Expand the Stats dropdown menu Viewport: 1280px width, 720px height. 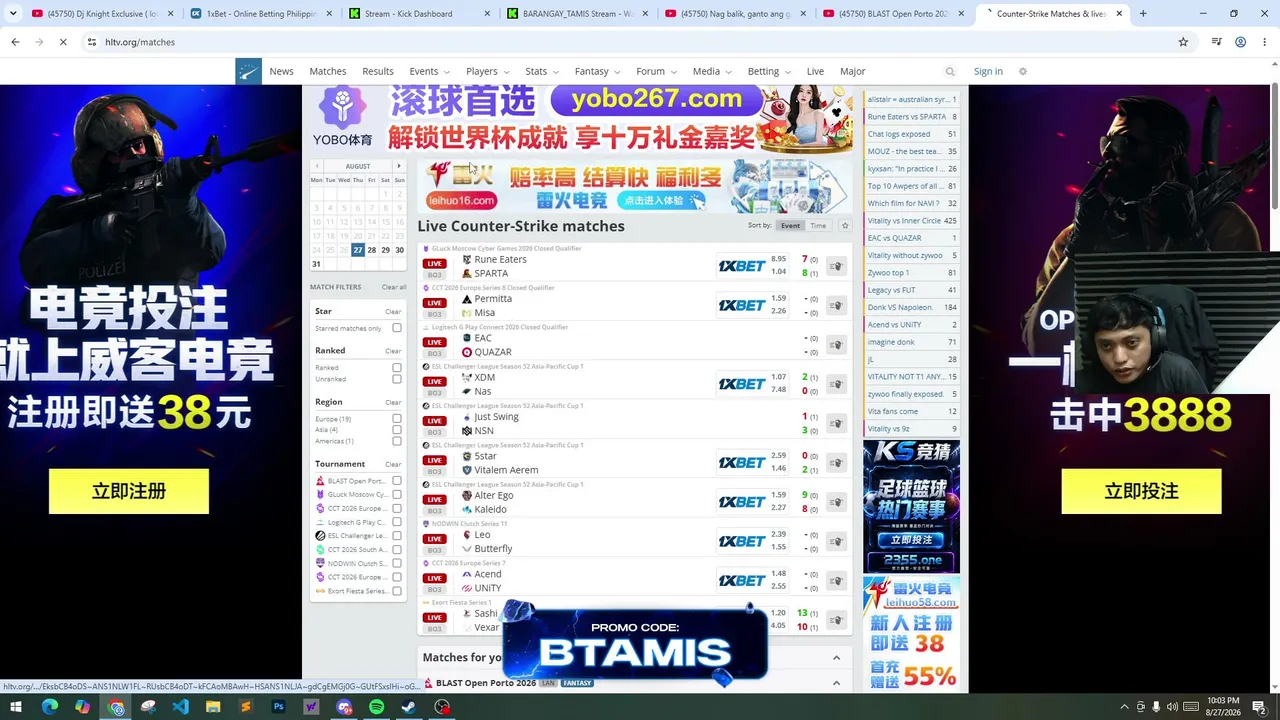click(x=542, y=71)
